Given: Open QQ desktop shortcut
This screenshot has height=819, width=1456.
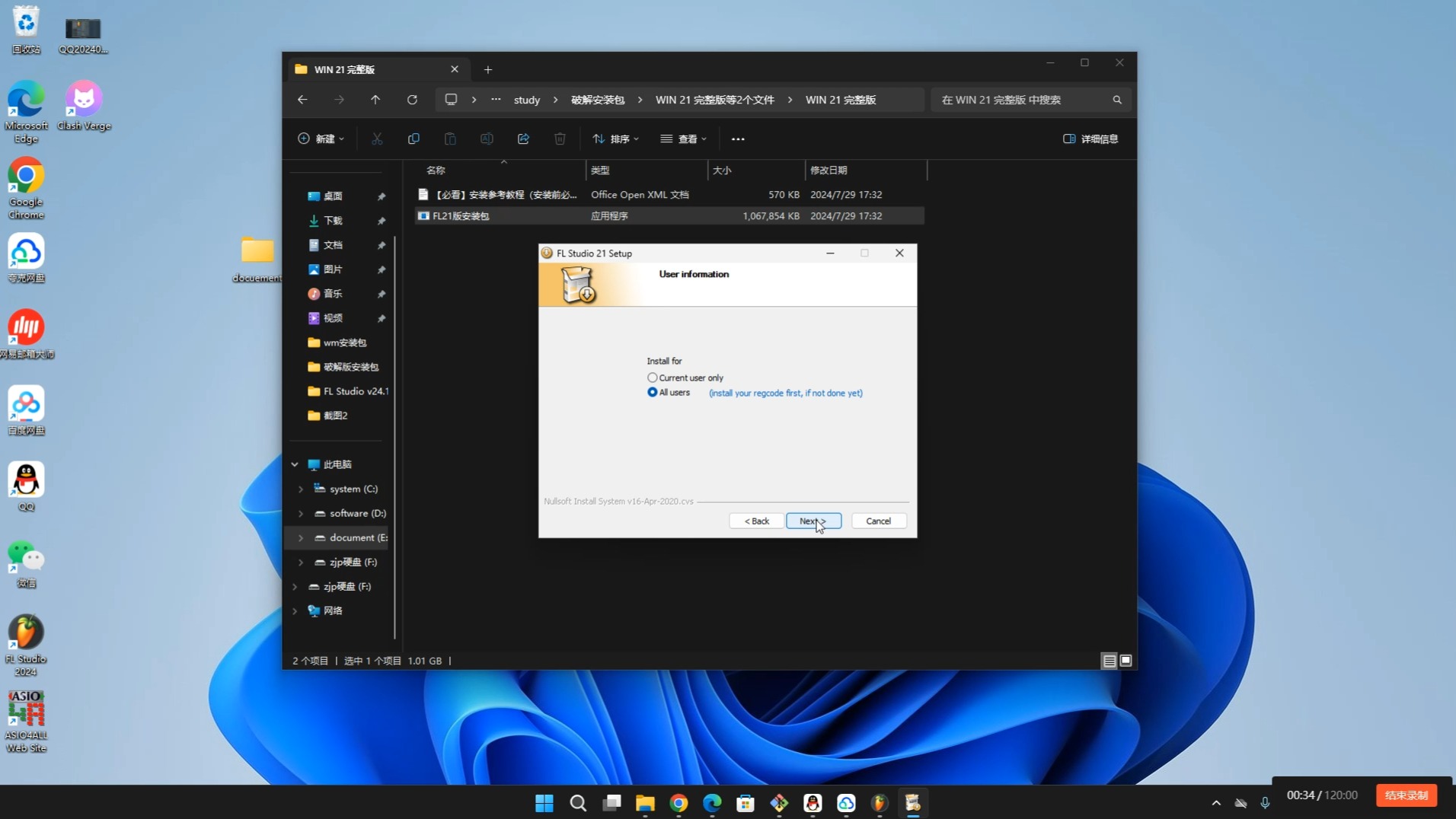Looking at the screenshot, I should [x=26, y=487].
